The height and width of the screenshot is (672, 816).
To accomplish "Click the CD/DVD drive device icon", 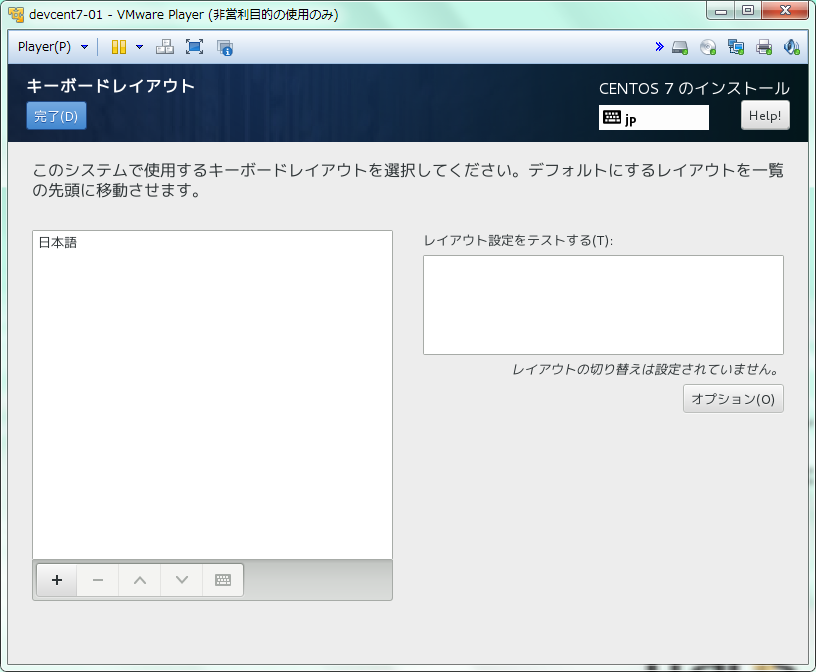I will 708,47.
